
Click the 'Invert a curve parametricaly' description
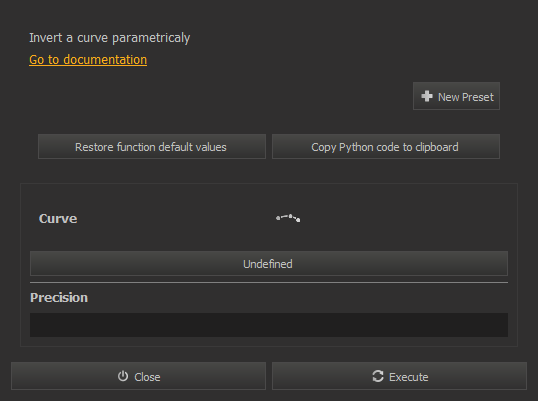pyautogui.click(x=109, y=38)
